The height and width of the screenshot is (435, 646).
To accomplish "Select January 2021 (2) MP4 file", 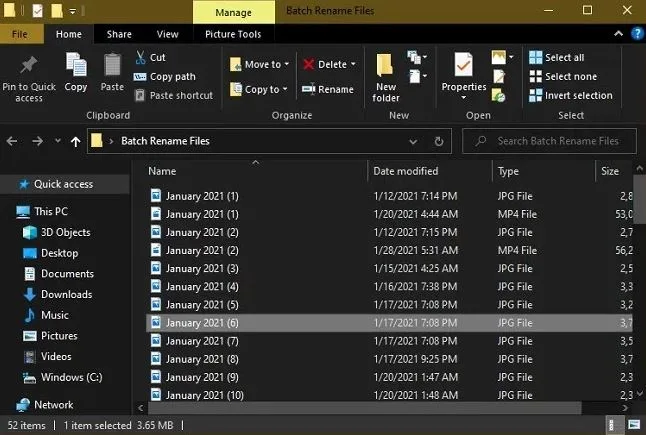I will pyautogui.click(x=389, y=250).
